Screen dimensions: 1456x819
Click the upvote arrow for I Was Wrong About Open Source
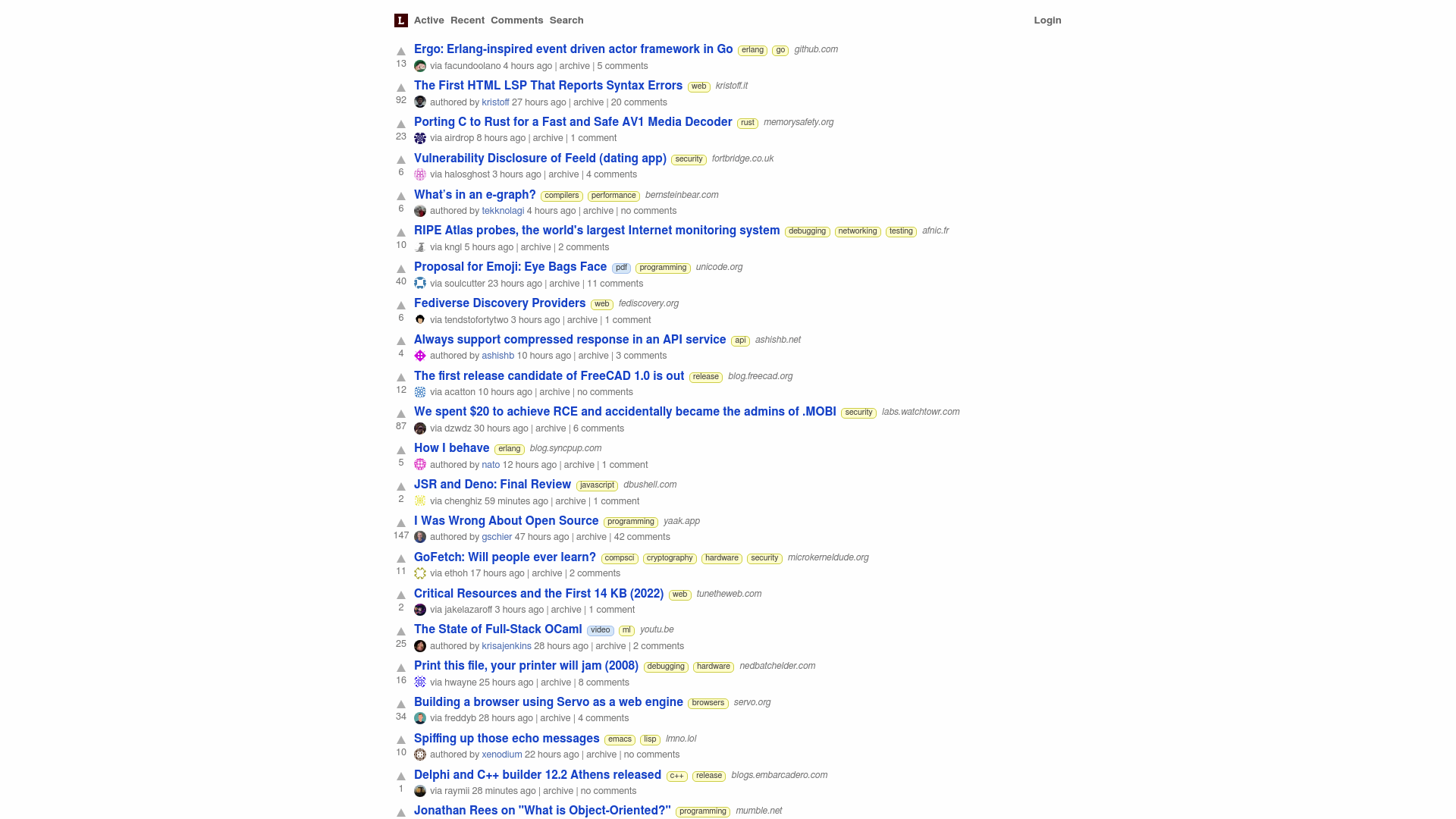(x=401, y=522)
